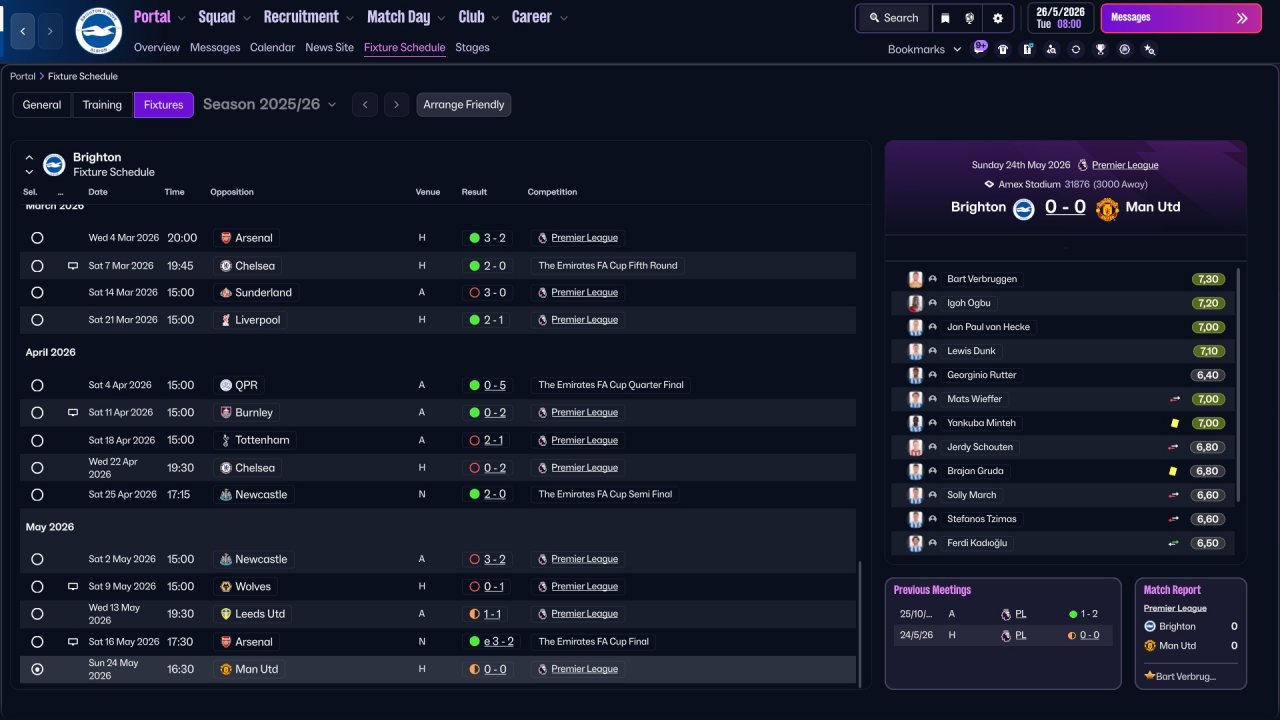Open the world globe icon

click(x=970, y=18)
